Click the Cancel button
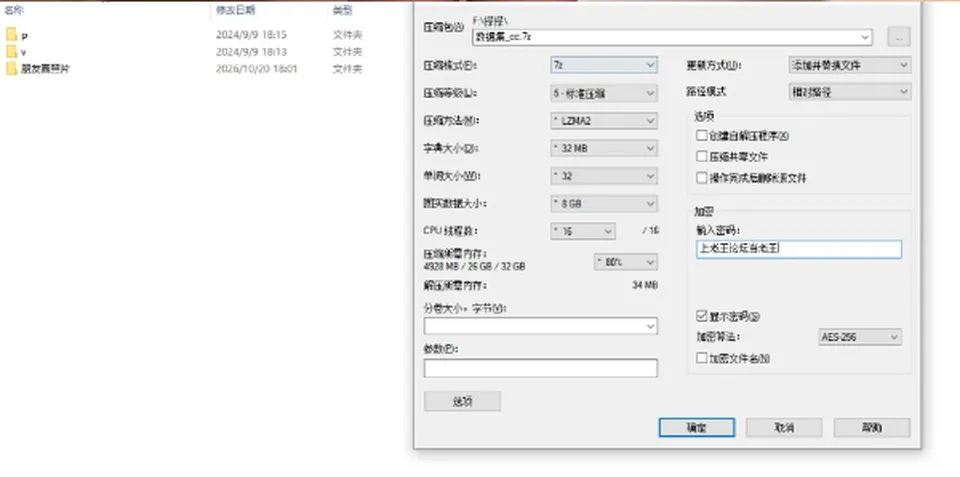This screenshot has width=960, height=477. (784, 427)
